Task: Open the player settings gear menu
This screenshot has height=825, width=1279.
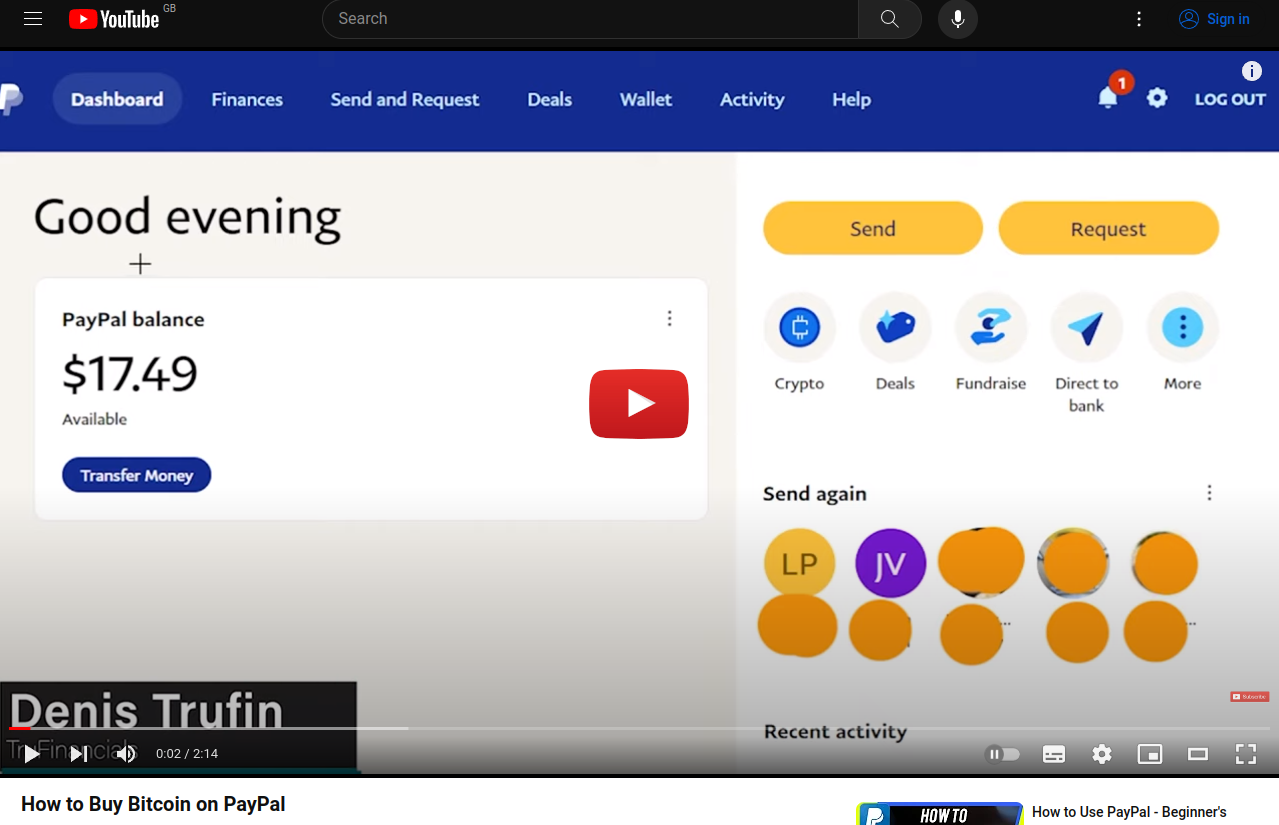Action: 1102,754
